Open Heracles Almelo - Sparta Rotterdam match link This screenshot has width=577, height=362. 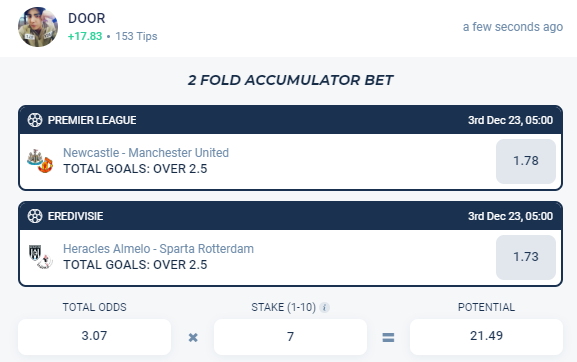(159, 249)
